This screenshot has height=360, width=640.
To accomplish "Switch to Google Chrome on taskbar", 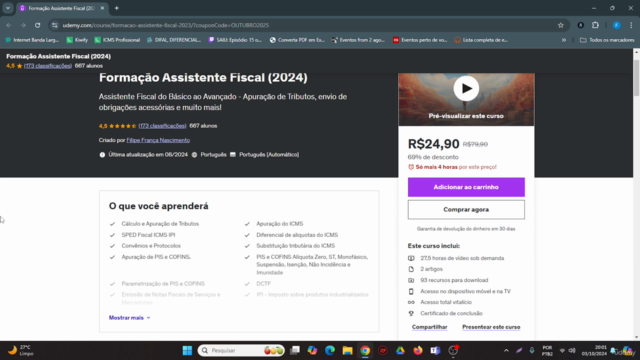I will click(365, 350).
